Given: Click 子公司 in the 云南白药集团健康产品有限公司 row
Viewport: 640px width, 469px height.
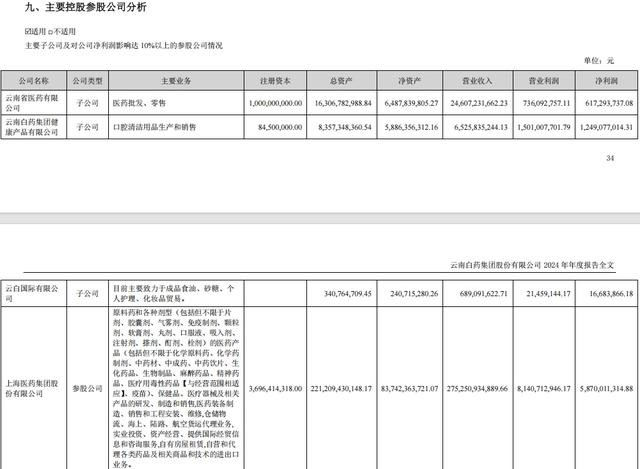Looking at the screenshot, I should (x=87, y=127).
